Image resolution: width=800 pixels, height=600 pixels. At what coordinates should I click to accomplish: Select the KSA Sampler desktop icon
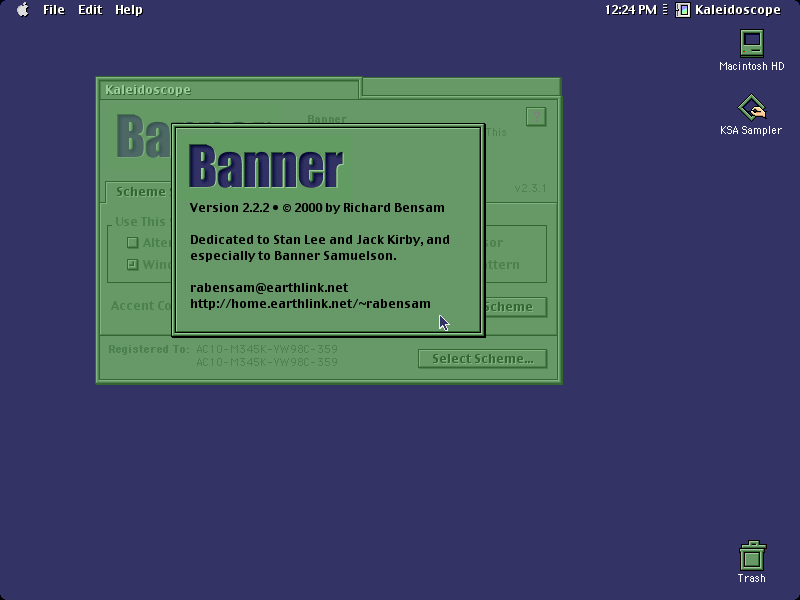(751, 115)
